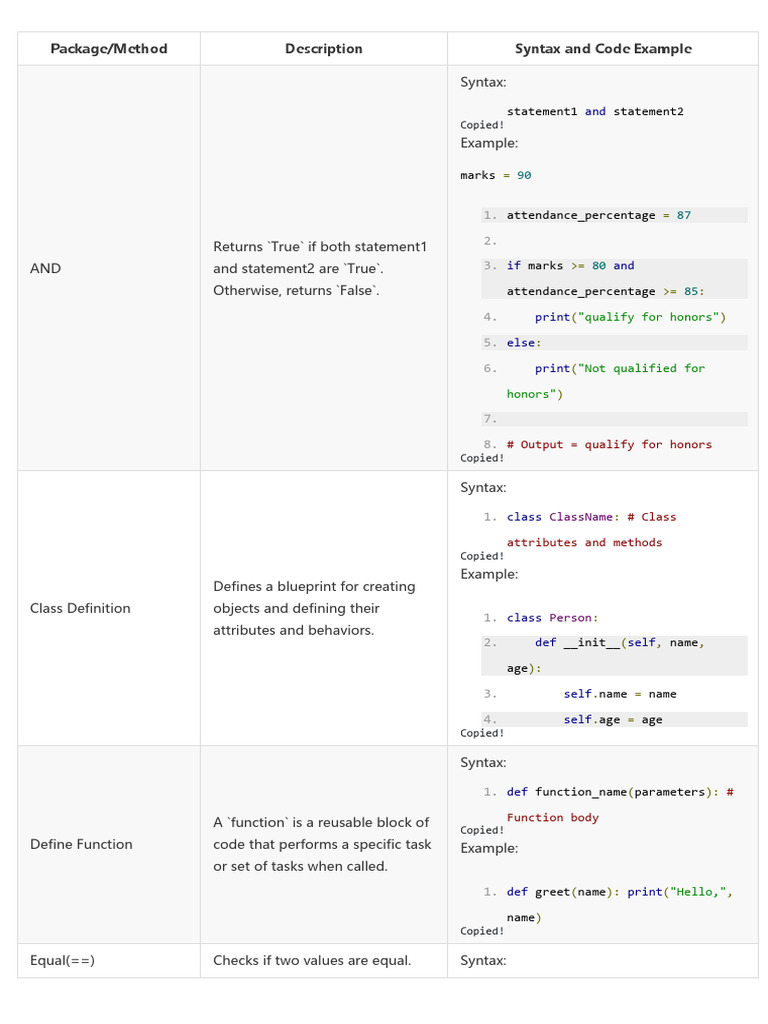
Task: Click the Description column header
Action: 323,49
